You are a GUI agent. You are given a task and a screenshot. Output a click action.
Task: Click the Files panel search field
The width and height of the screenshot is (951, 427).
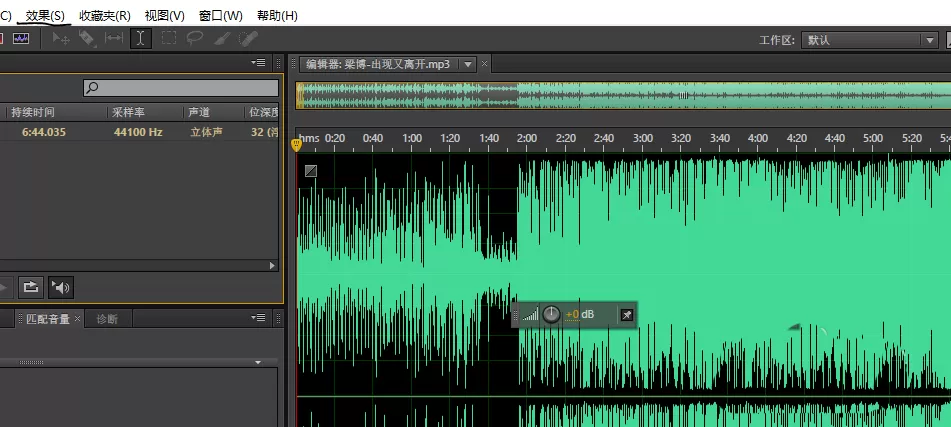(x=181, y=88)
